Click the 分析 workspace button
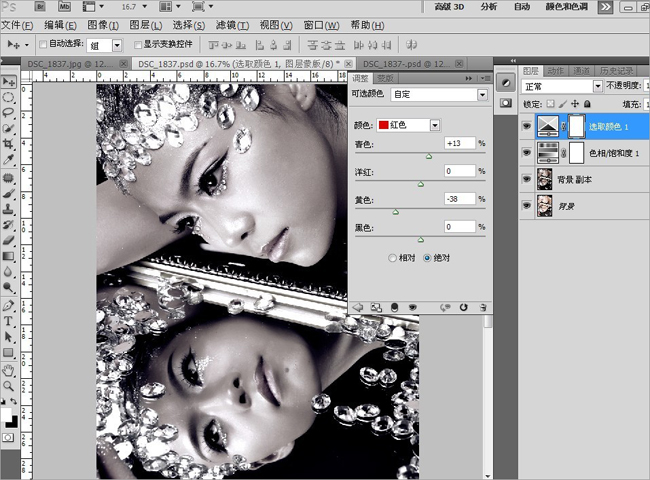Screen dimensions: 650x480 coord(489,7)
